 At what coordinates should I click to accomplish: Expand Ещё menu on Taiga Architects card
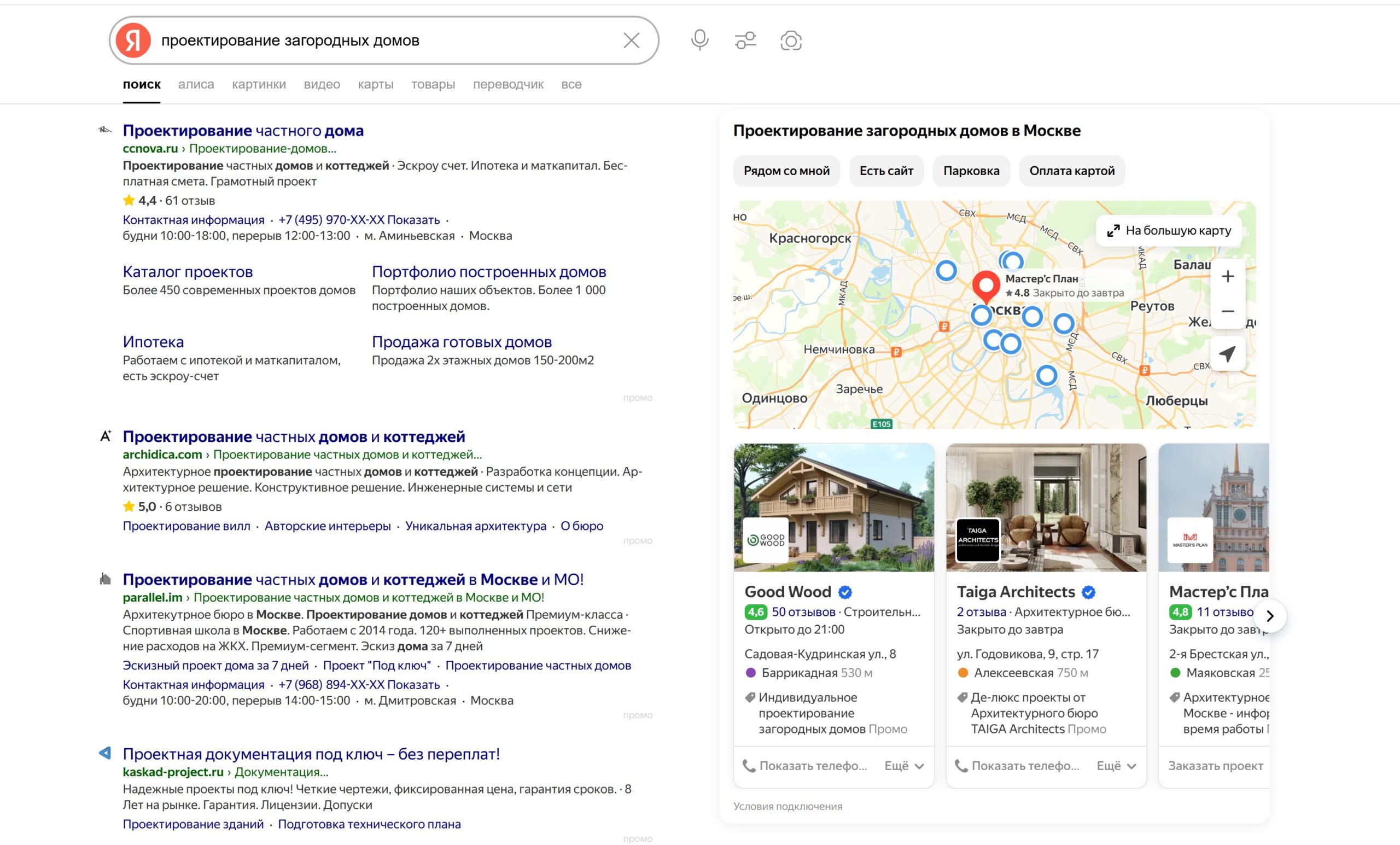pyautogui.click(x=1116, y=766)
